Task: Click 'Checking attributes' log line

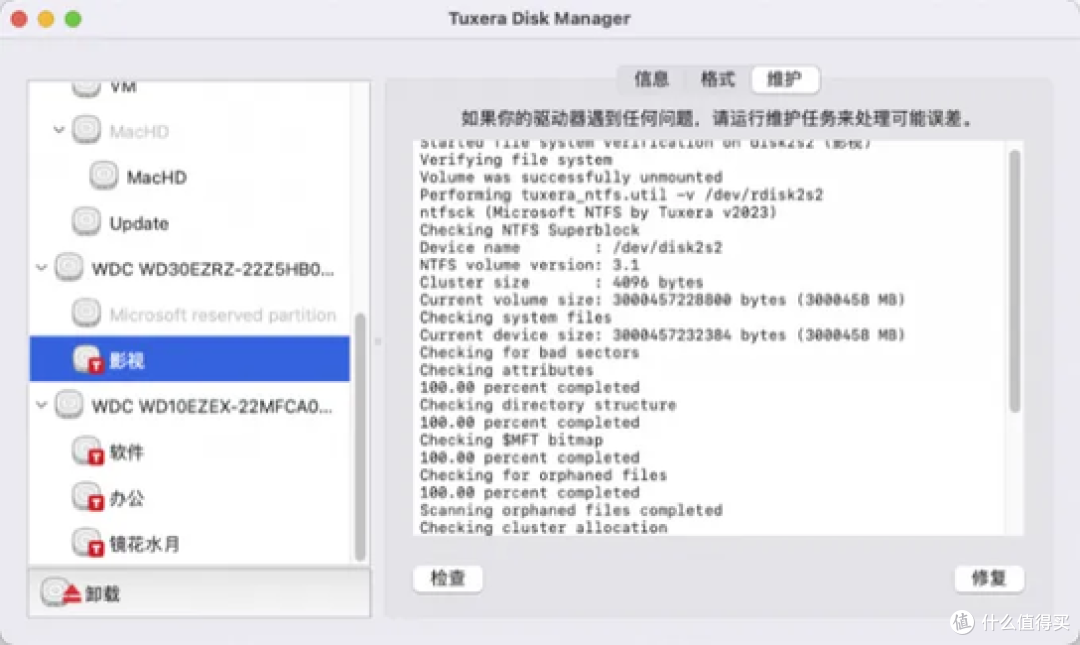Action: pos(506,370)
